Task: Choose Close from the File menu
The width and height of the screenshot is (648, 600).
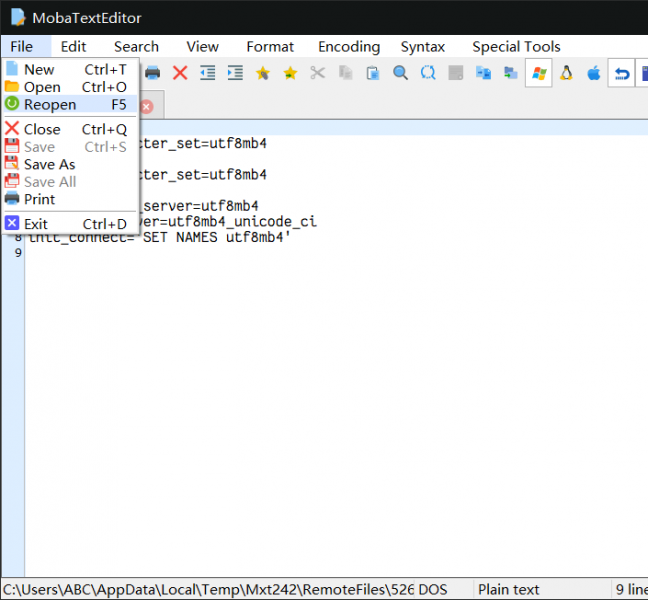Action: click(70, 129)
